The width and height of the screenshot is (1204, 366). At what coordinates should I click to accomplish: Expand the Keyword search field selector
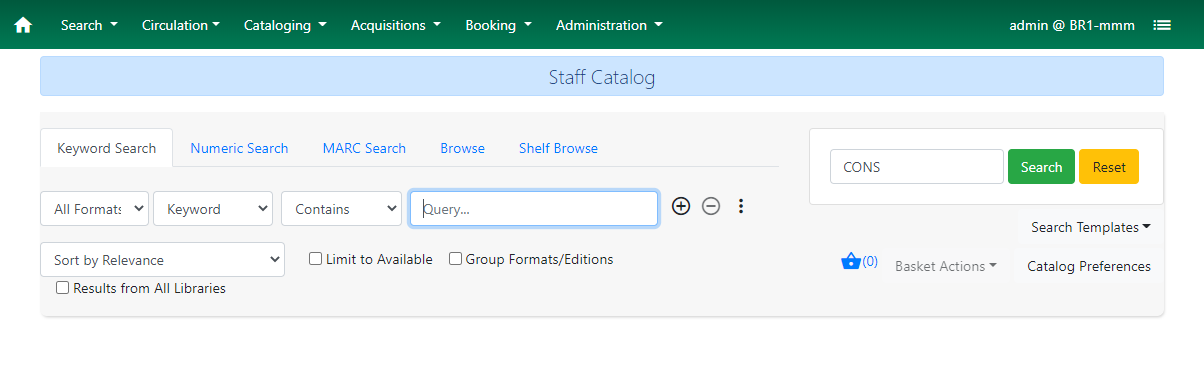213,209
